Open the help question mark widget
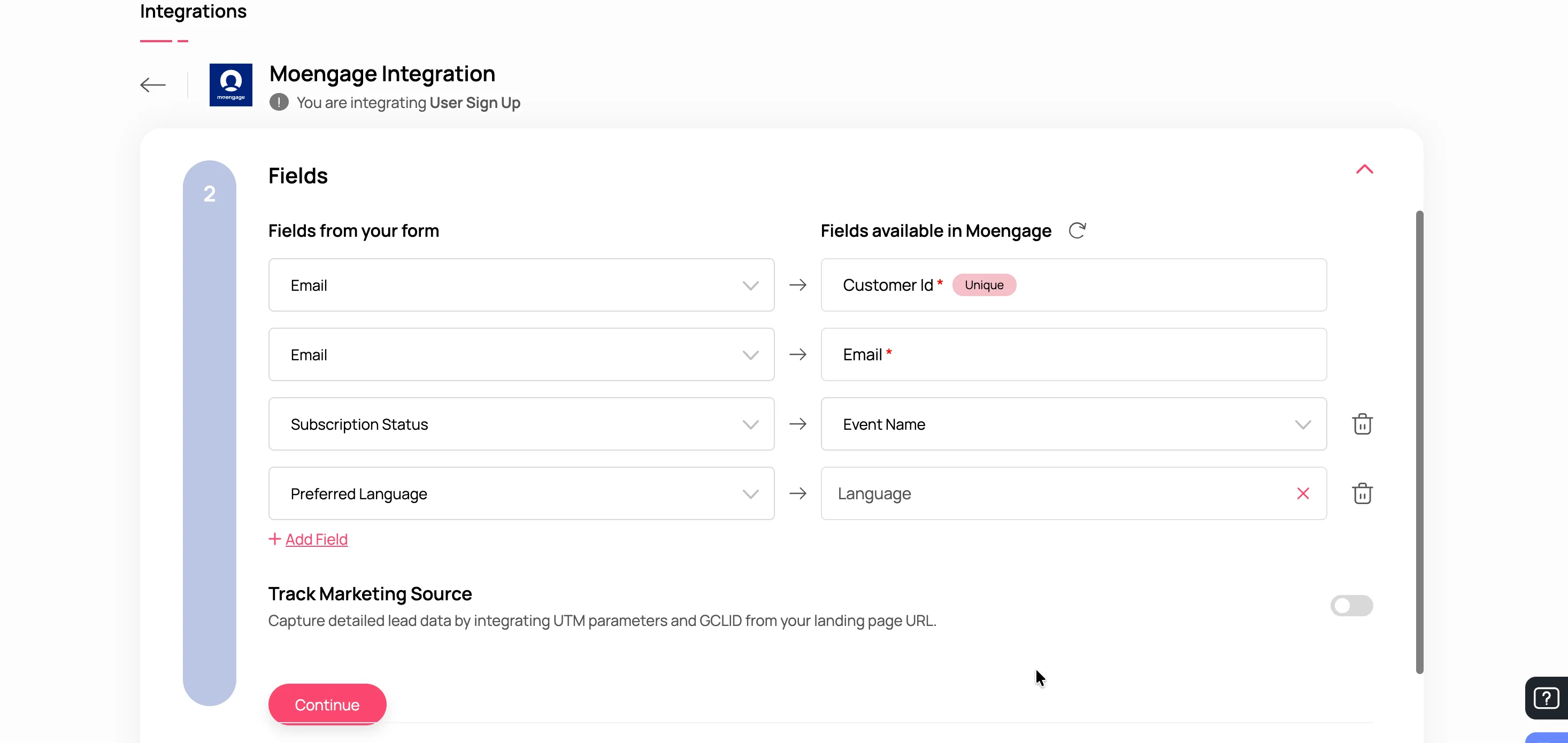 1546,698
